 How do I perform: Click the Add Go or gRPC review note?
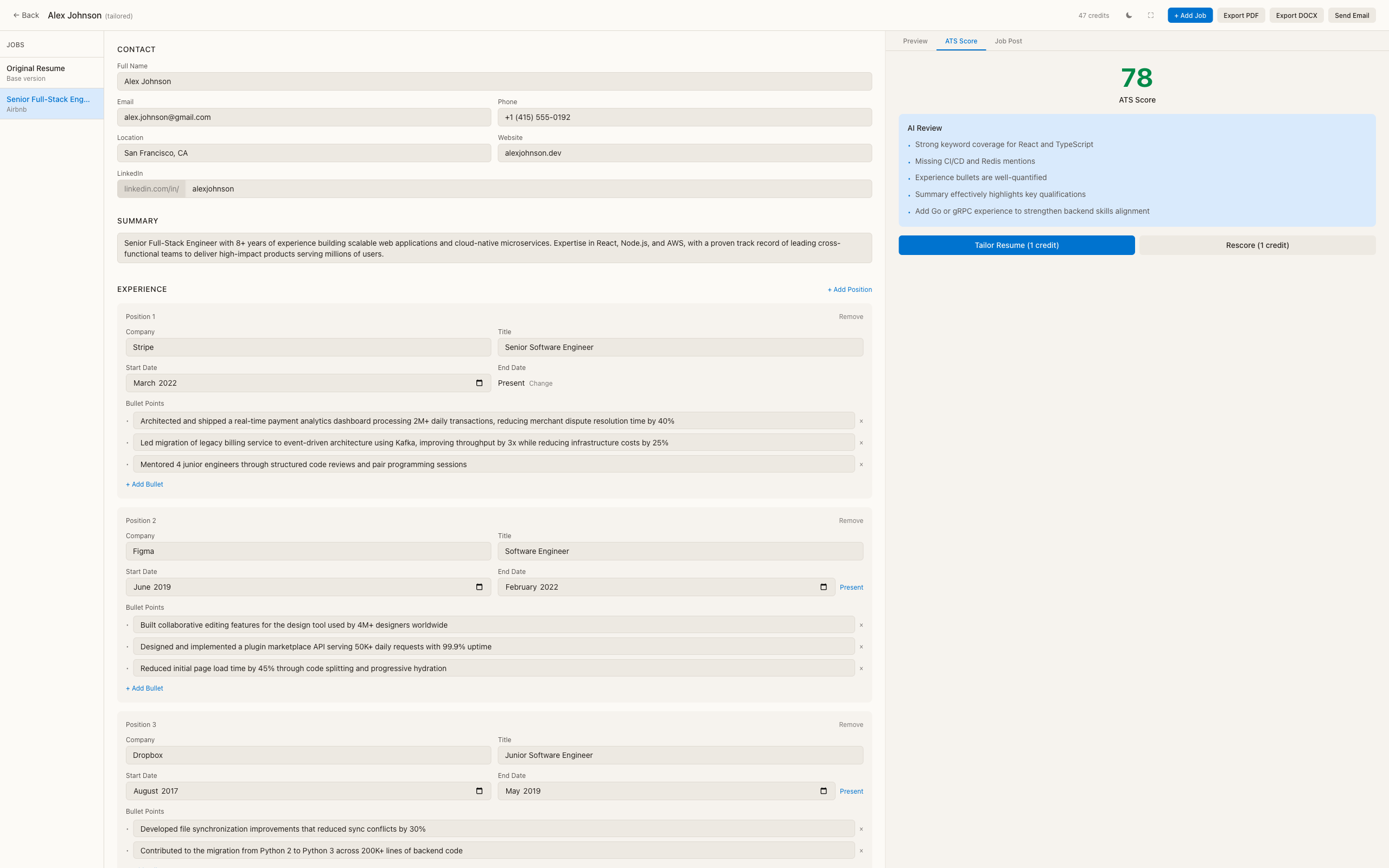1032,211
